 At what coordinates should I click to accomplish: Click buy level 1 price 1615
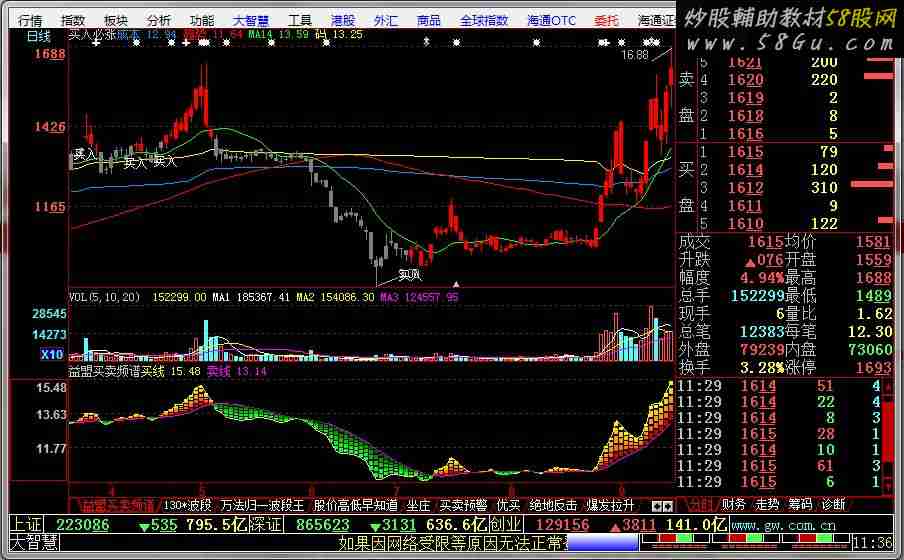coord(745,152)
